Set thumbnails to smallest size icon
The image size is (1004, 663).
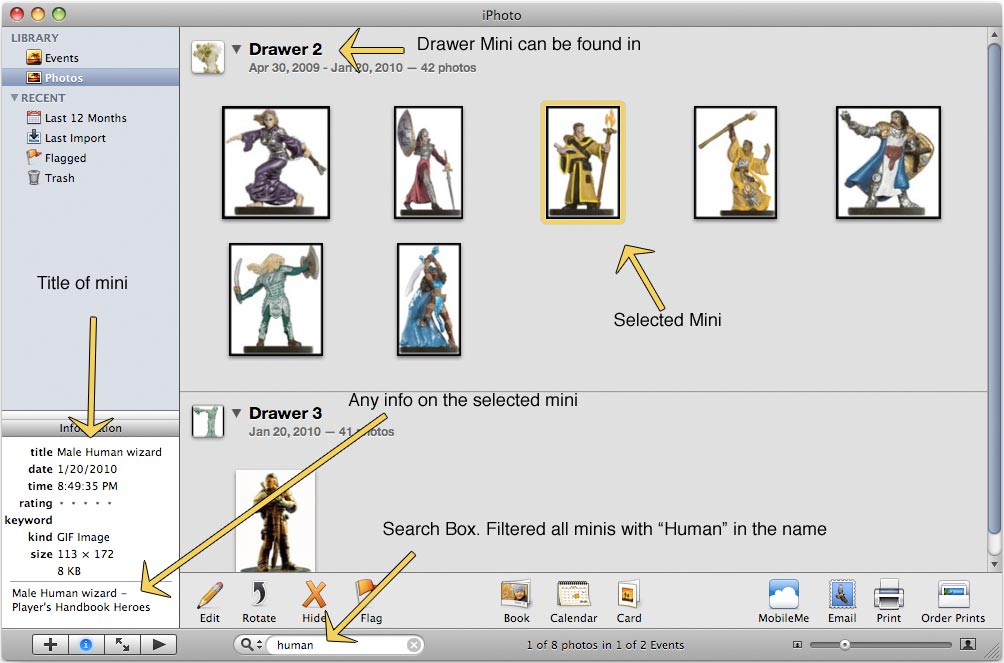click(x=797, y=644)
